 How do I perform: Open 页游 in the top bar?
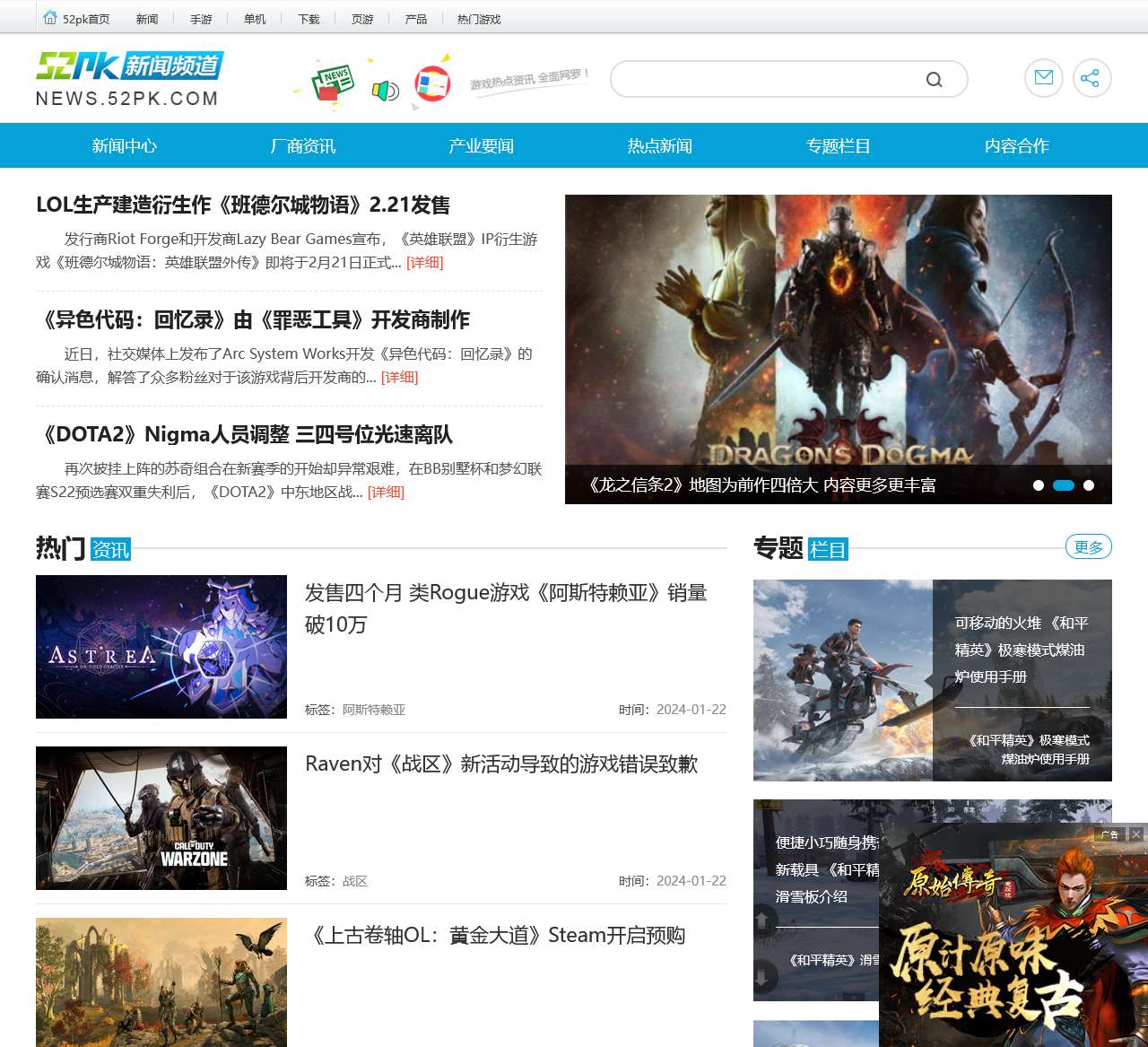tap(362, 19)
